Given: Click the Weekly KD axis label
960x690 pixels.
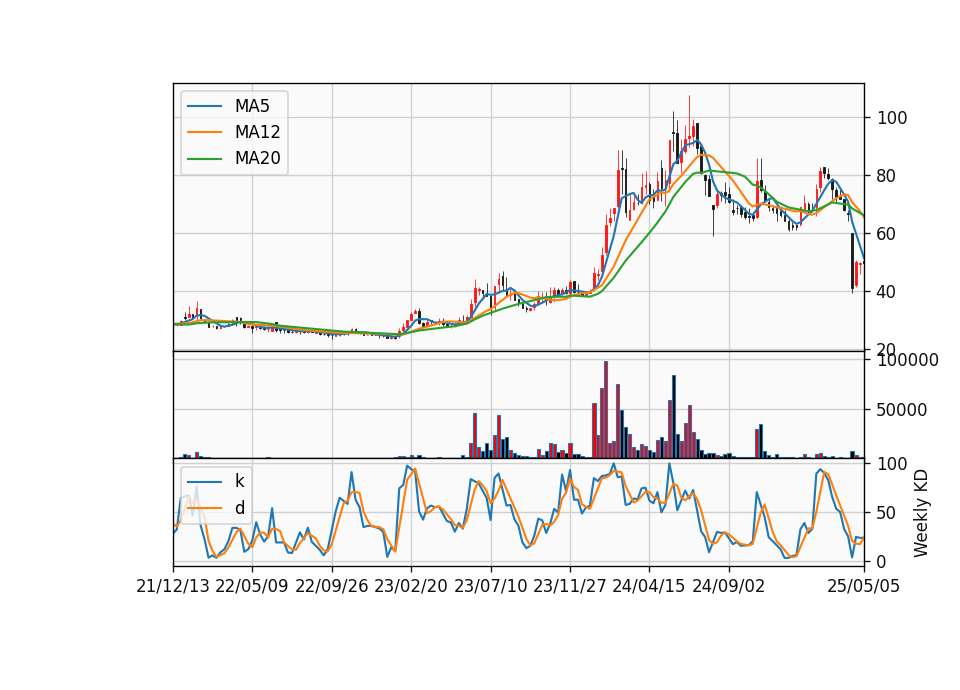Looking at the screenshot, I should click(921, 513).
